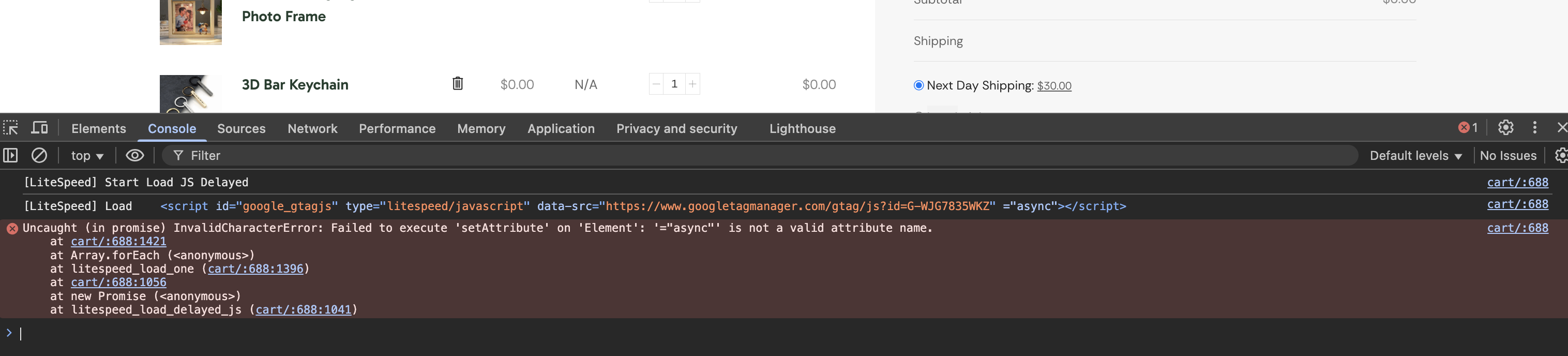Viewport: 1568px width, 356px height.
Task: Show the console sidebar
Action: pyautogui.click(x=10, y=155)
